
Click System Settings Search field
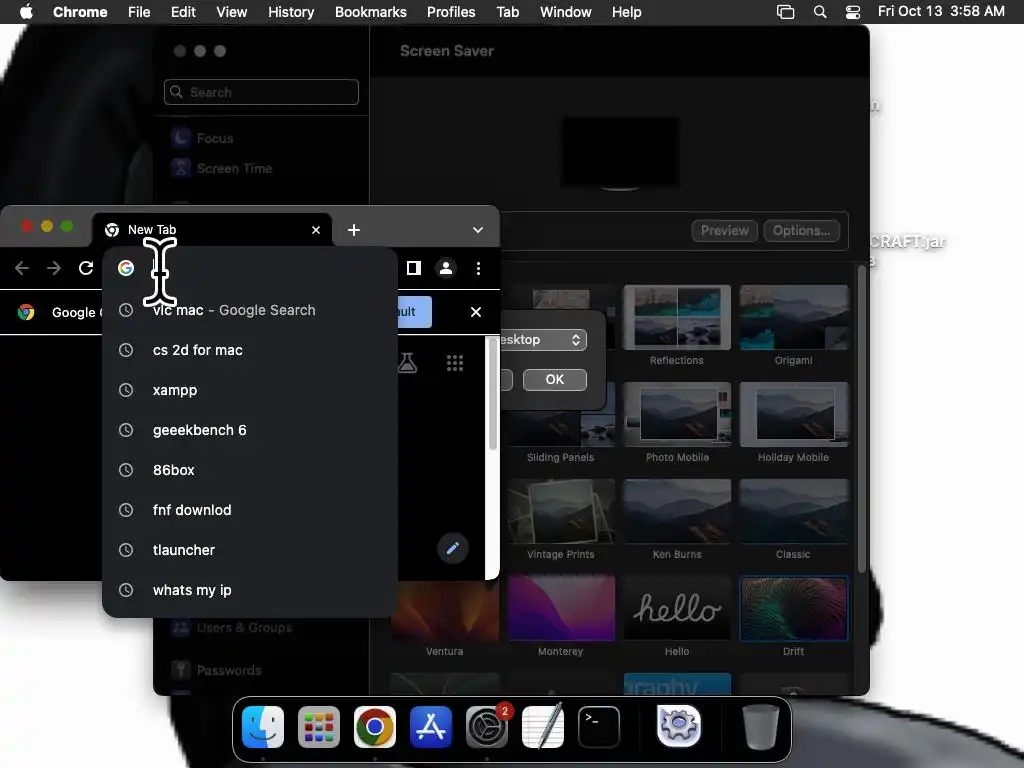click(261, 92)
